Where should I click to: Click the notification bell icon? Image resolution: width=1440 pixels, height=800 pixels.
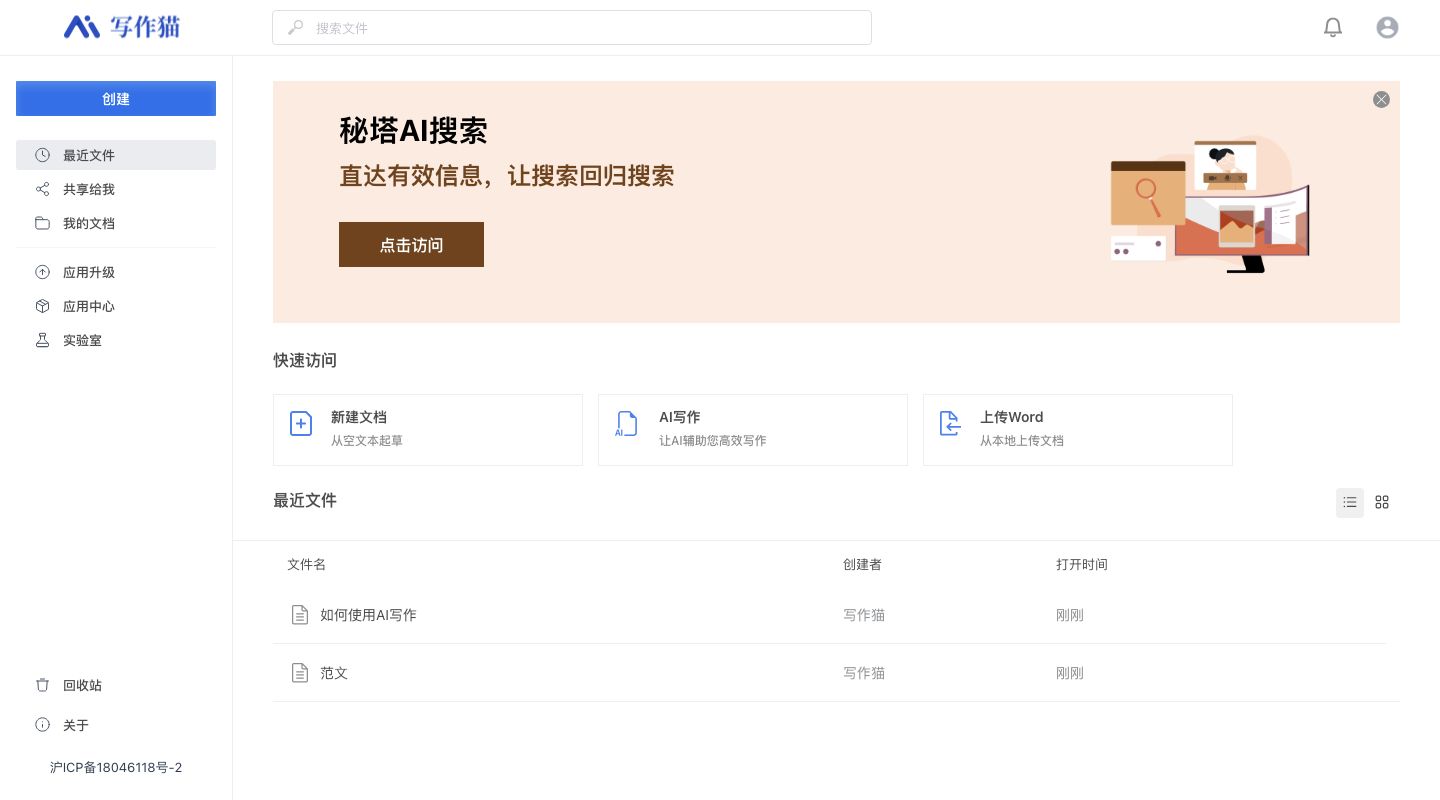click(x=1332, y=28)
